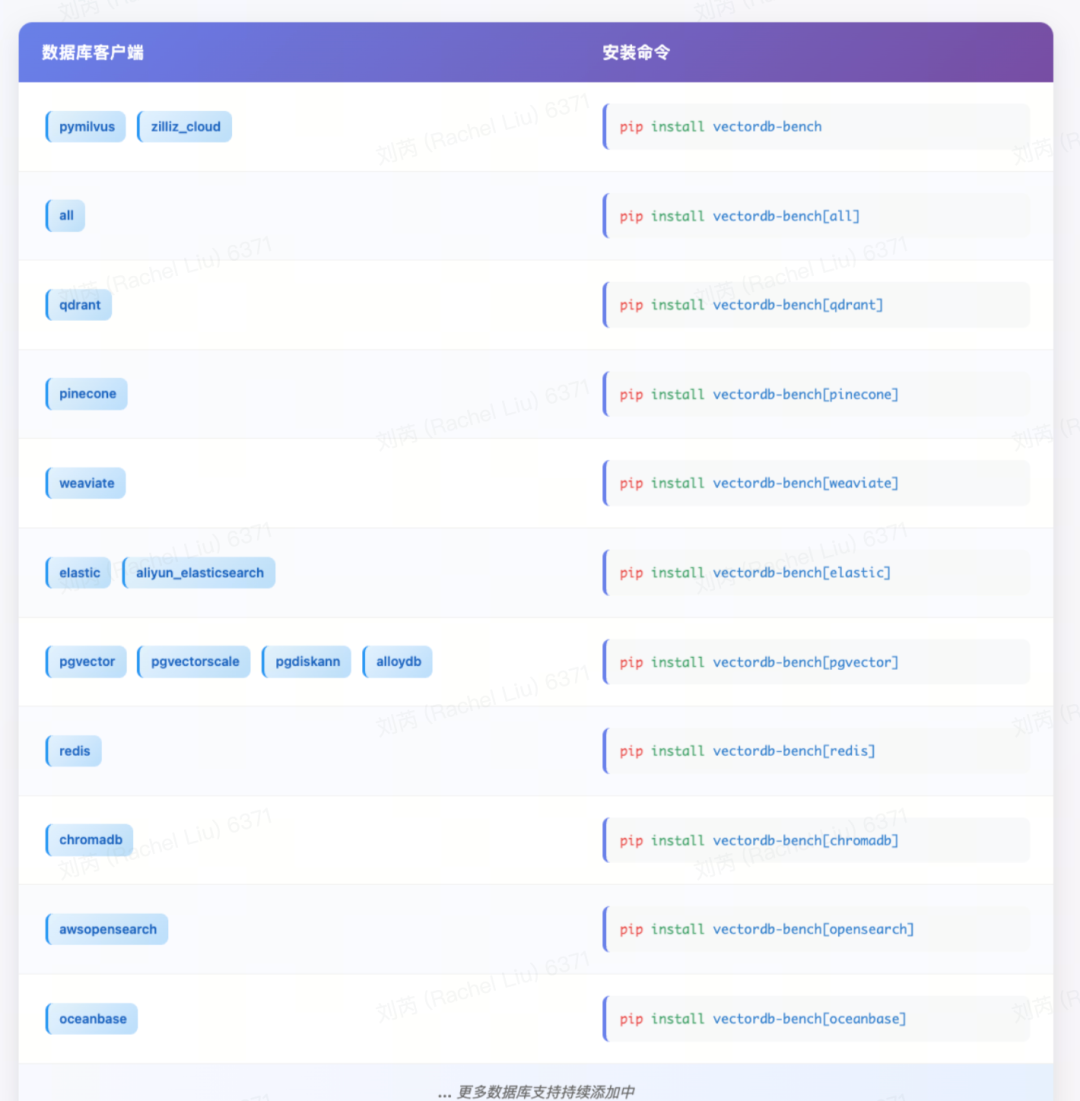Click the vectordb-bench[pinecone] install command
Screen dimensions: 1080x1101
816,394
